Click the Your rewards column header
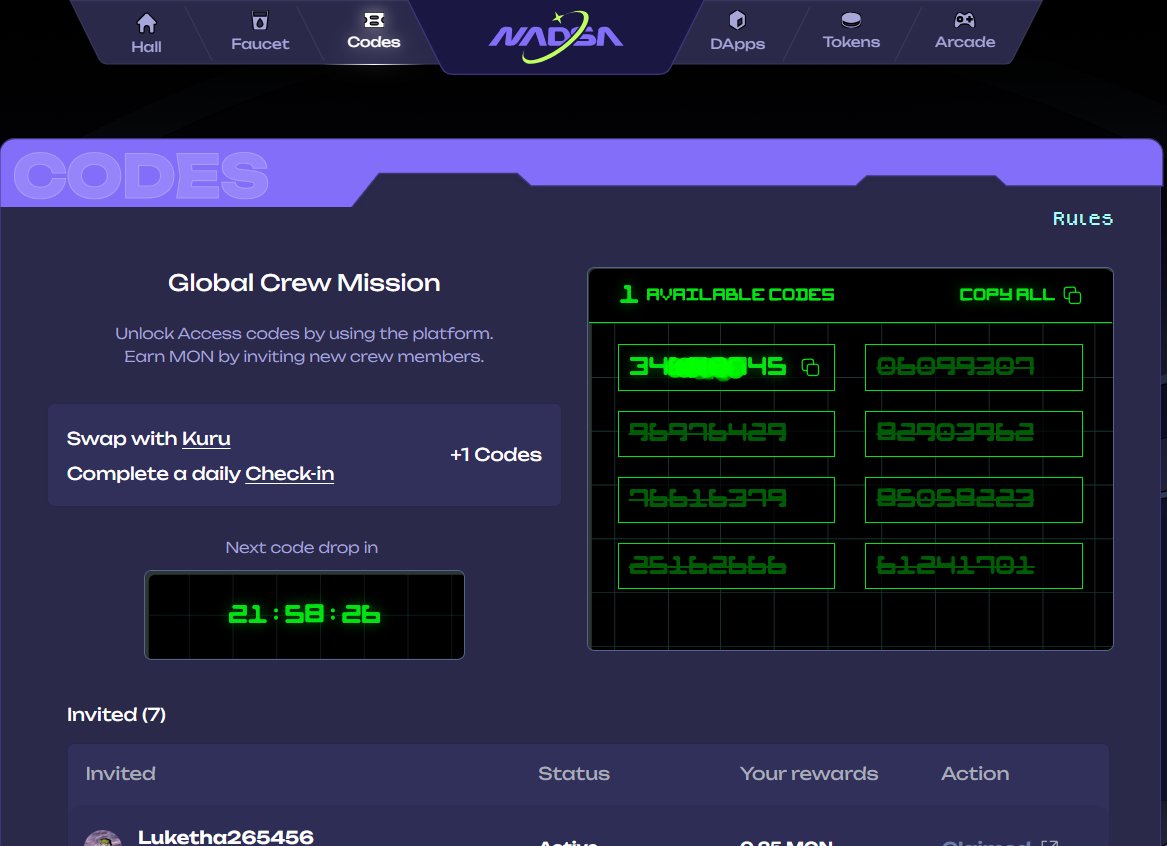This screenshot has height=846, width=1167. click(x=809, y=773)
